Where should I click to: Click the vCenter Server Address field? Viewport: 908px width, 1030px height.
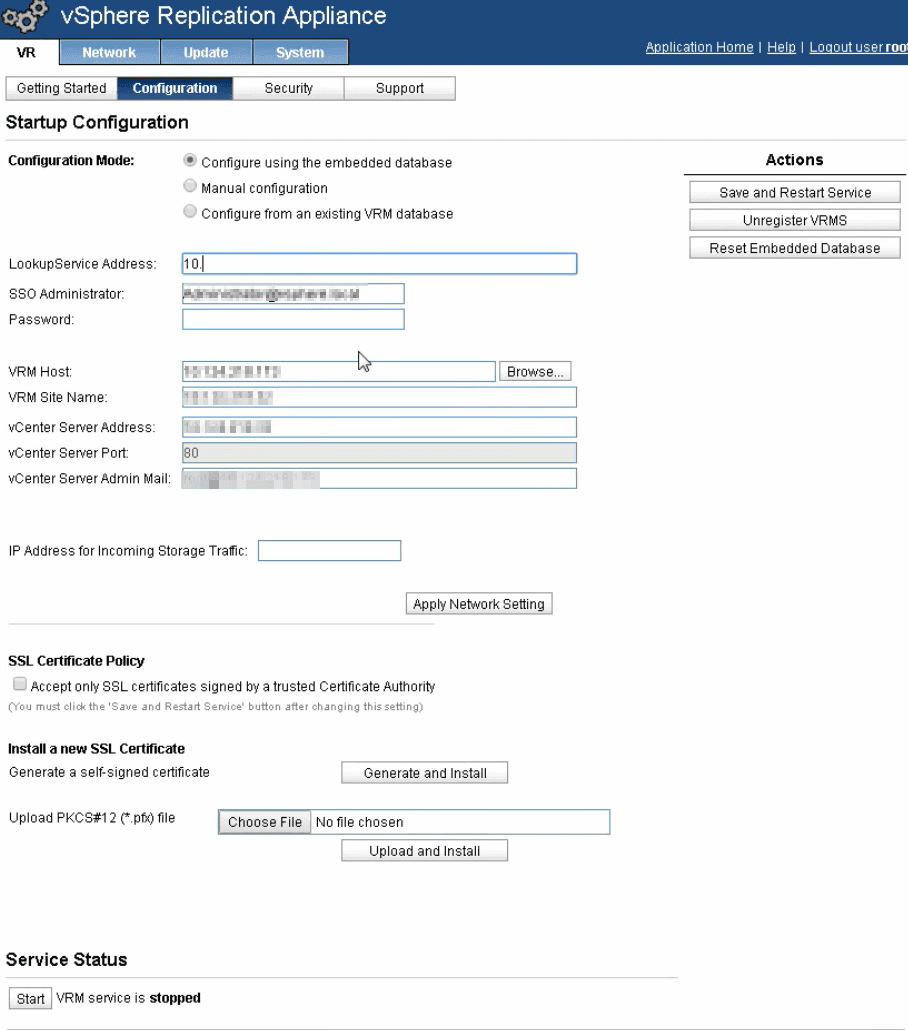[379, 427]
